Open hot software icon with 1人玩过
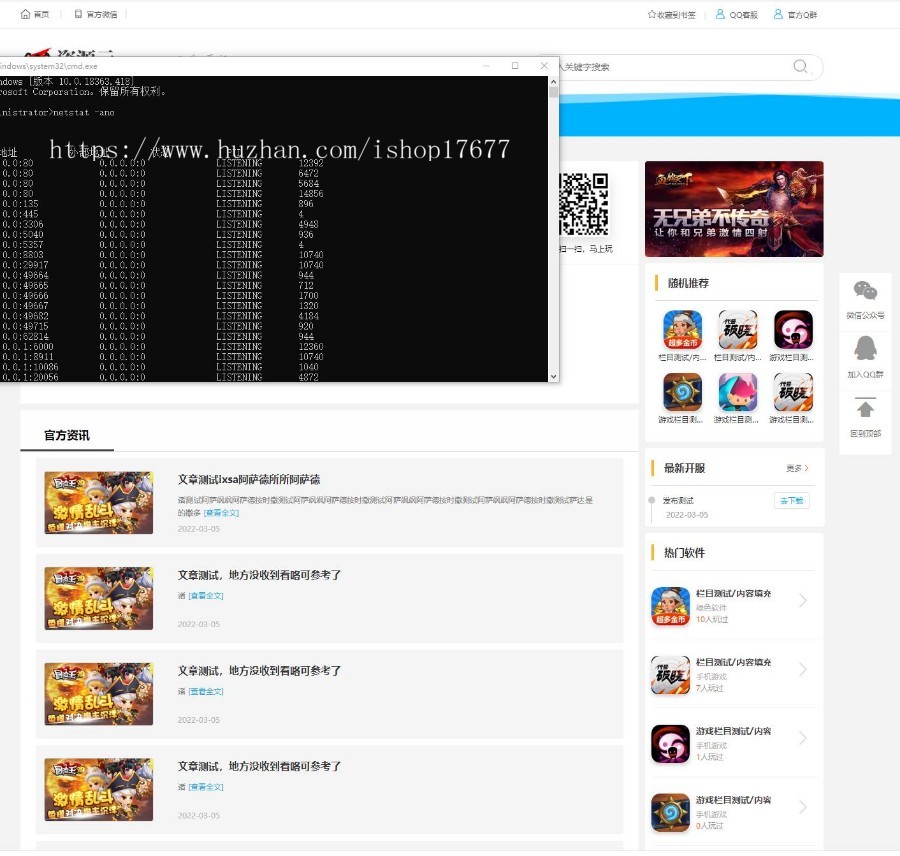The image size is (900, 856). tap(670, 744)
